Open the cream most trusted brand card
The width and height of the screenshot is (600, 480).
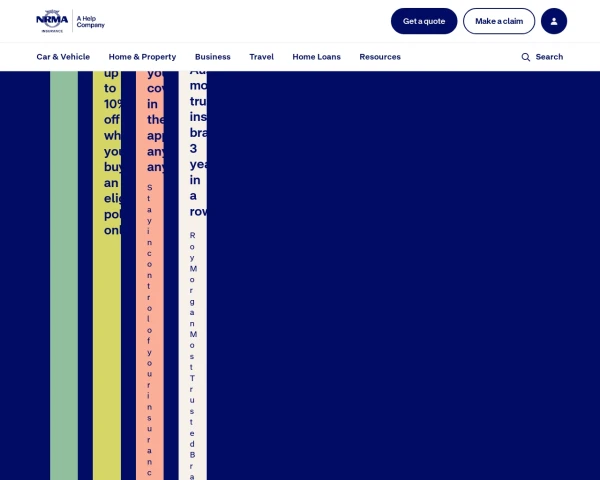pyautogui.click(x=192, y=275)
